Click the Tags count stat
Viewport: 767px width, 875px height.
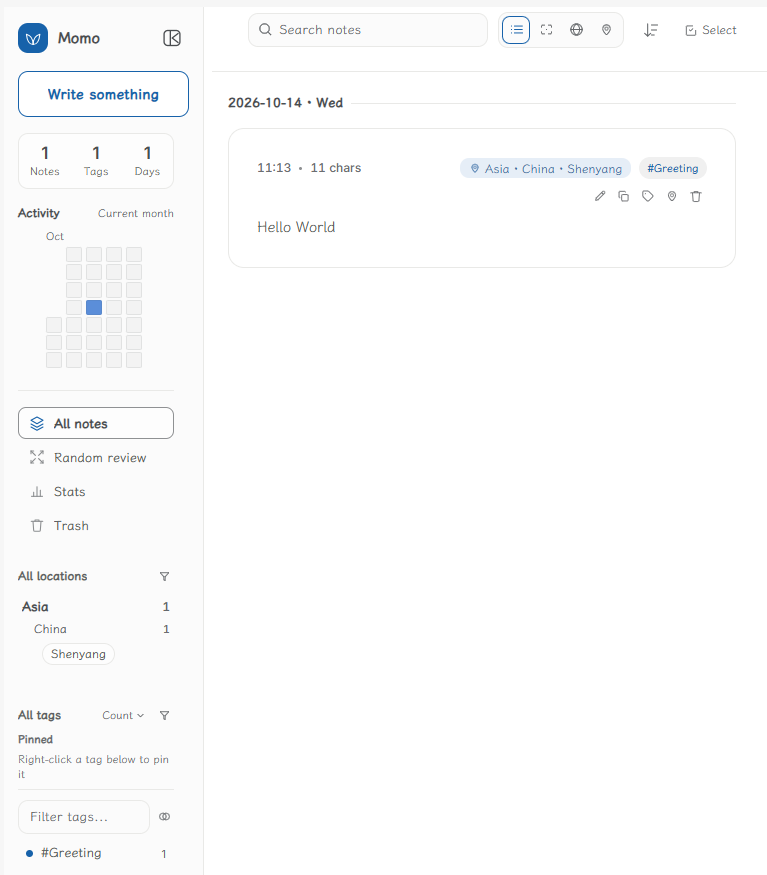point(96,161)
